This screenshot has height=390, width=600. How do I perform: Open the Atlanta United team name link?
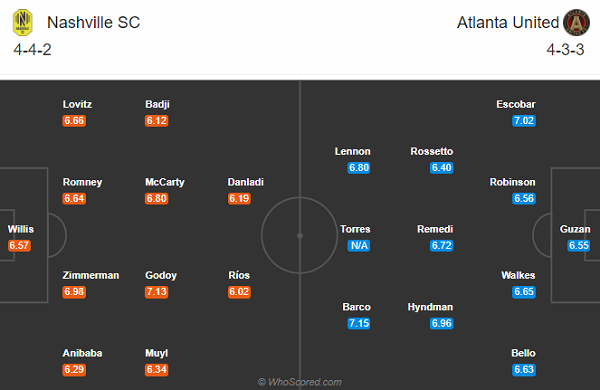[508, 23]
